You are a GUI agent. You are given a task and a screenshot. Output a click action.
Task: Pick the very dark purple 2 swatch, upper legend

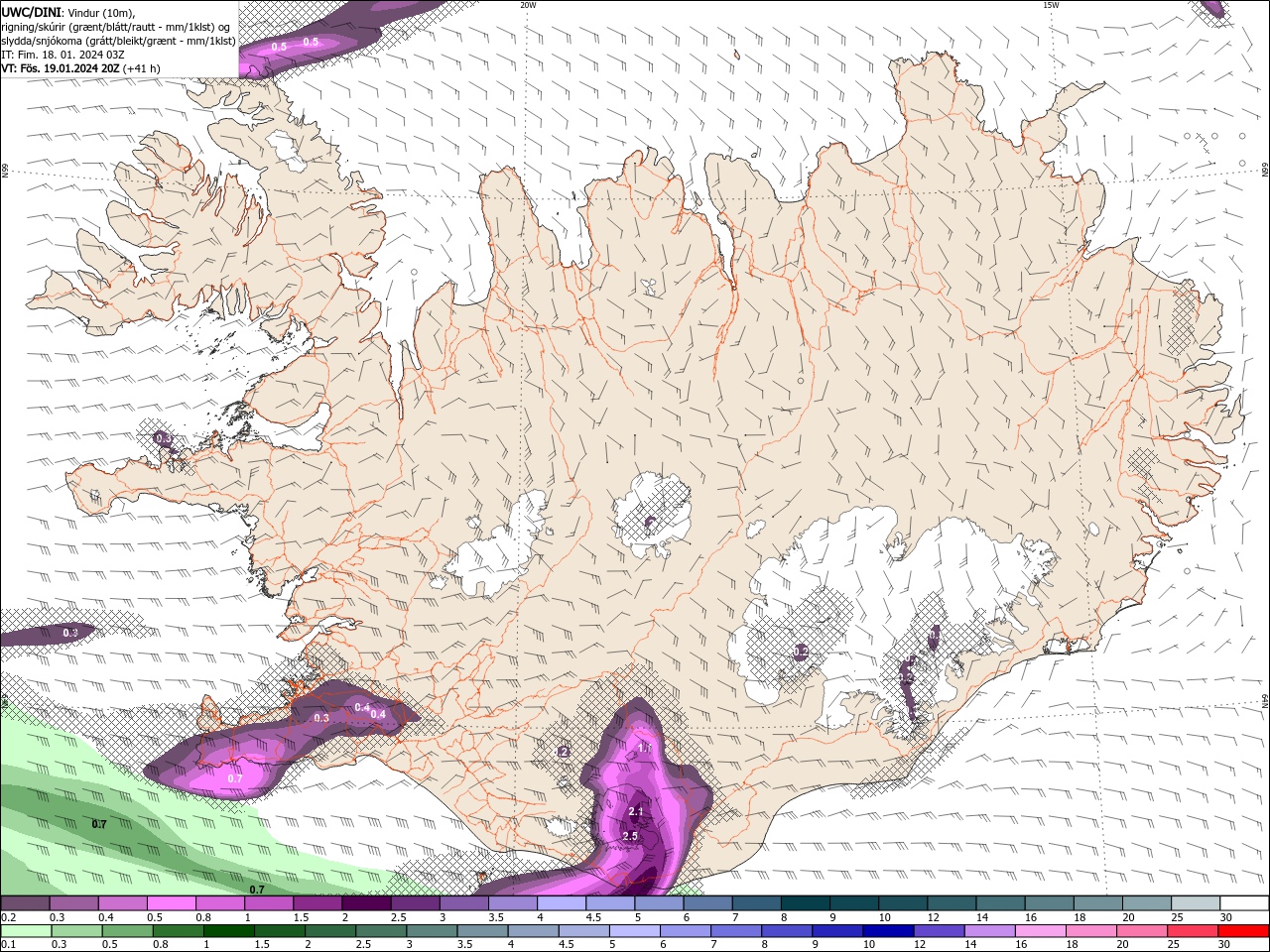[x=366, y=903]
